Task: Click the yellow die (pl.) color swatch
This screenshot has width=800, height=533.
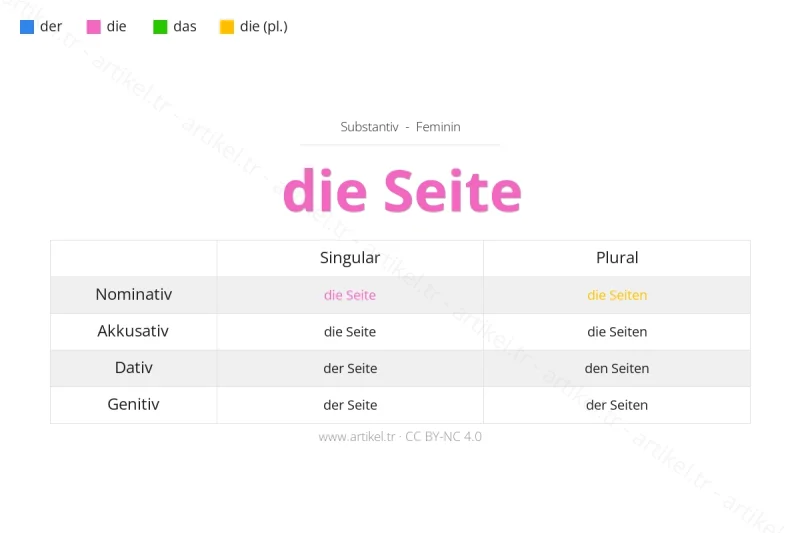Action: [x=227, y=27]
